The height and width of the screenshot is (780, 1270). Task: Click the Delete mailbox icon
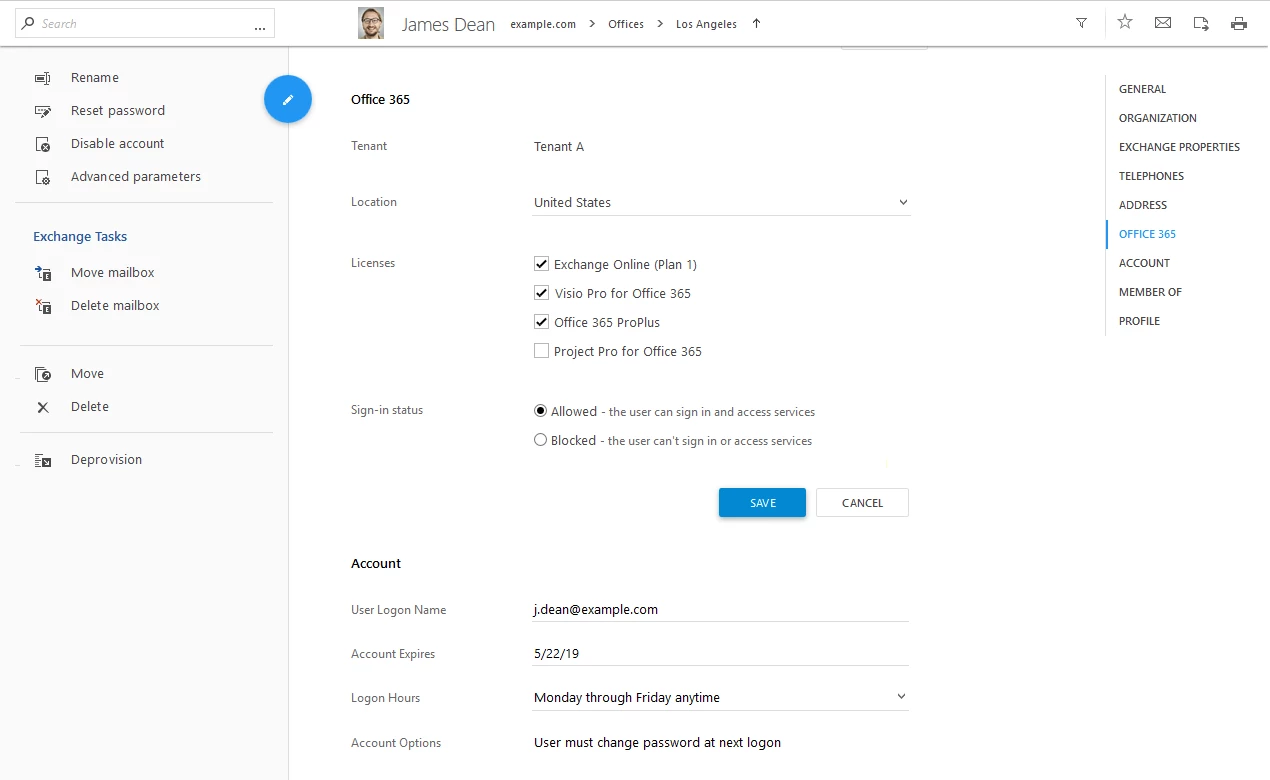pyautogui.click(x=43, y=306)
